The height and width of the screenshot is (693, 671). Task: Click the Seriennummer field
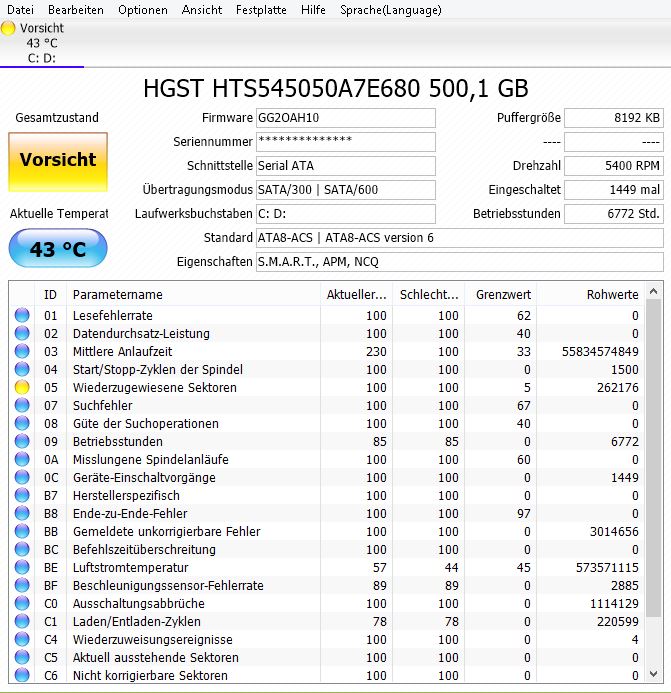[x=346, y=142]
